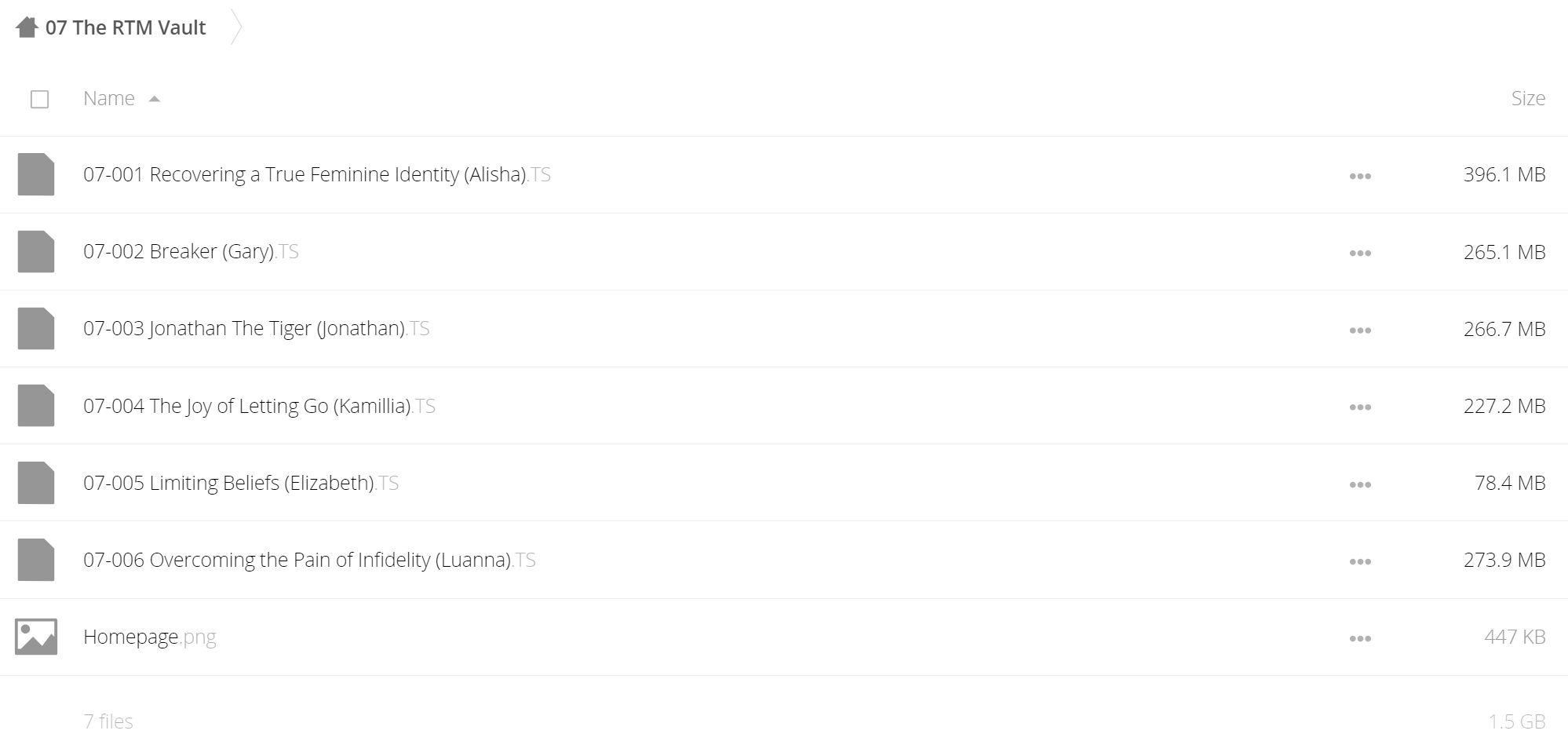Open more actions for Limiting Beliefs file
The image size is (1568, 756).
pos(1360,484)
